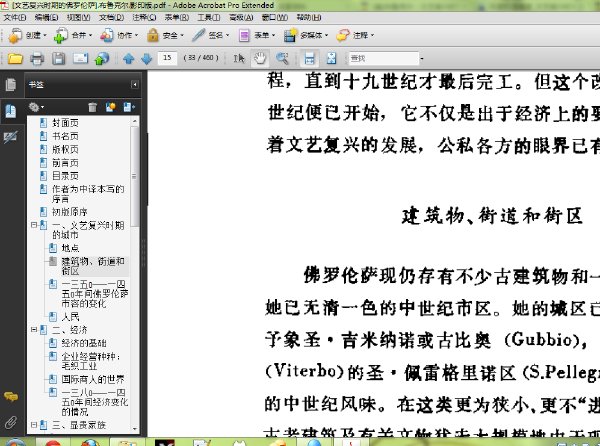Select the 前言页 bookmark
Image resolution: width=600 pixels, height=446 pixels.
tap(65, 163)
